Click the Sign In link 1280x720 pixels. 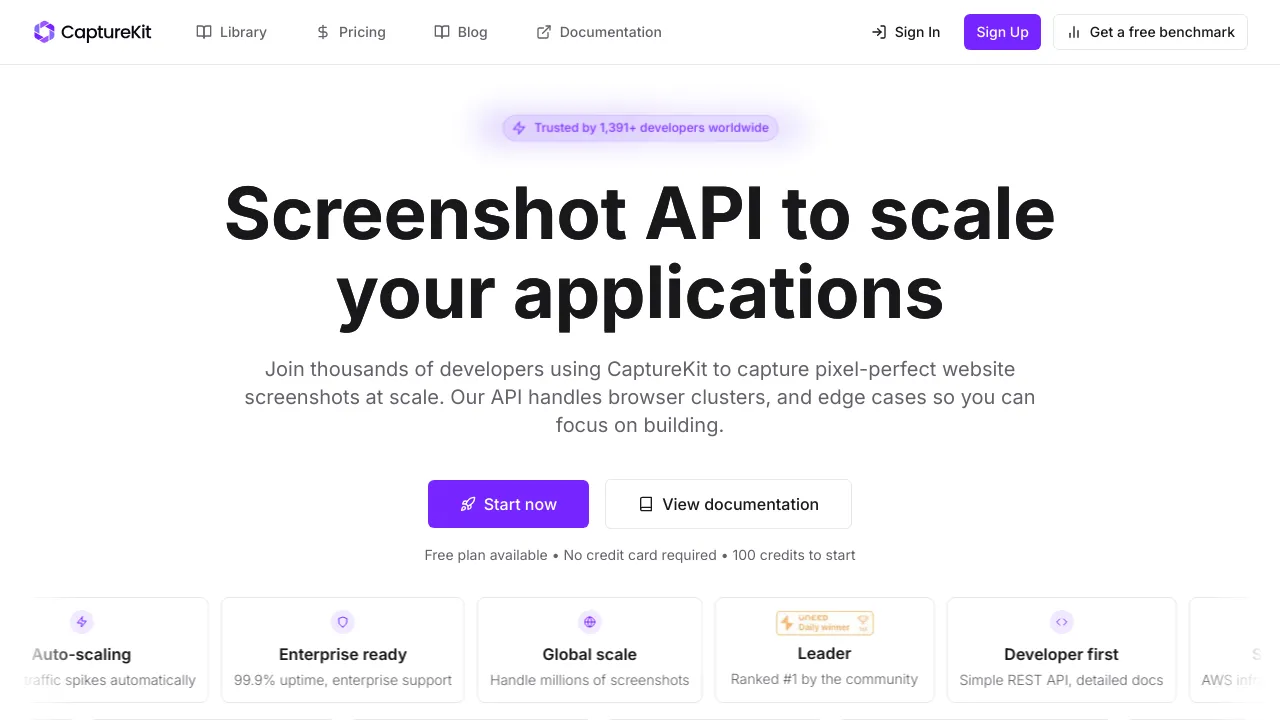click(x=906, y=32)
